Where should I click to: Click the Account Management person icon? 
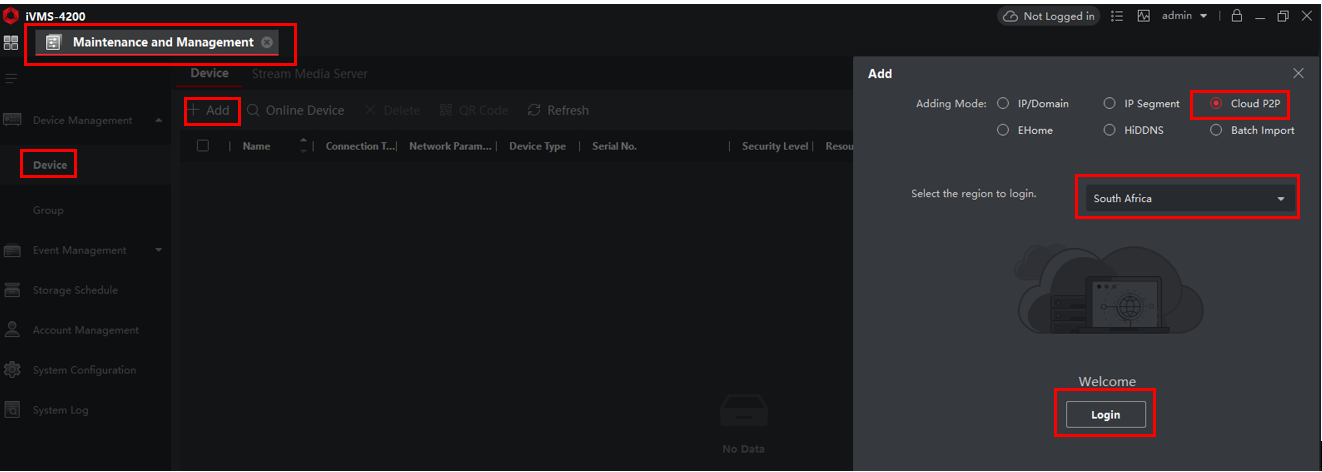(13, 330)
